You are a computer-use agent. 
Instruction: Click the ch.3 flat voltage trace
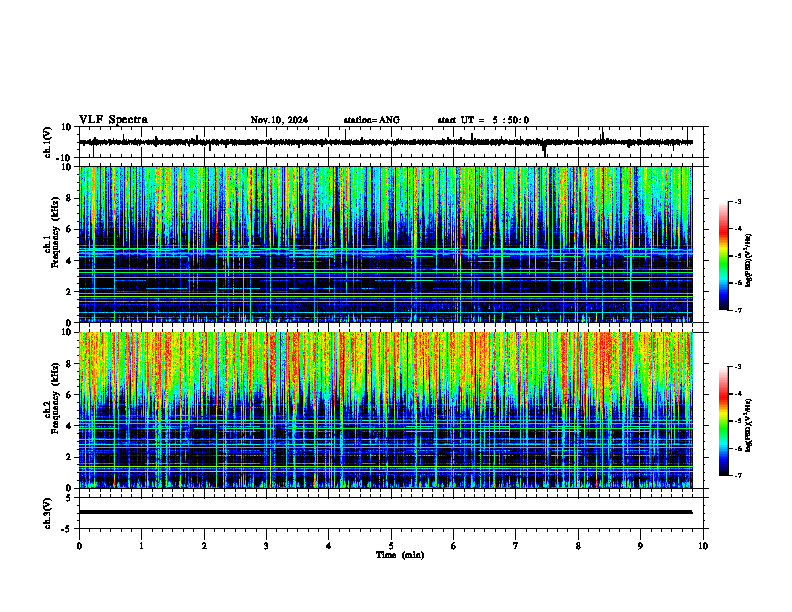click(386, 512)
